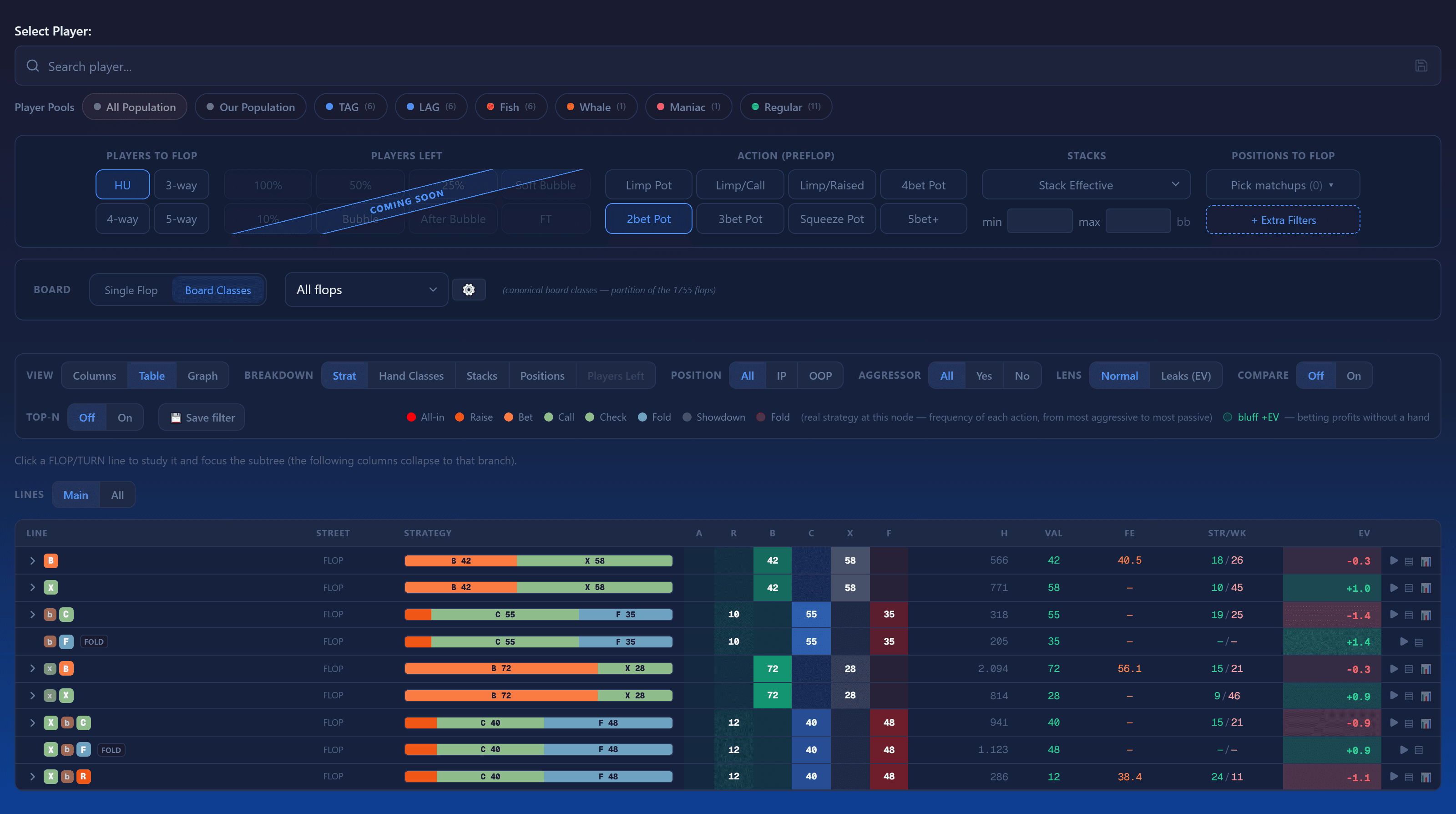Image resolution: width=1456 pixels, height=814 pixels.
Task: Expand the single X line row
Action: pos(33,588)
